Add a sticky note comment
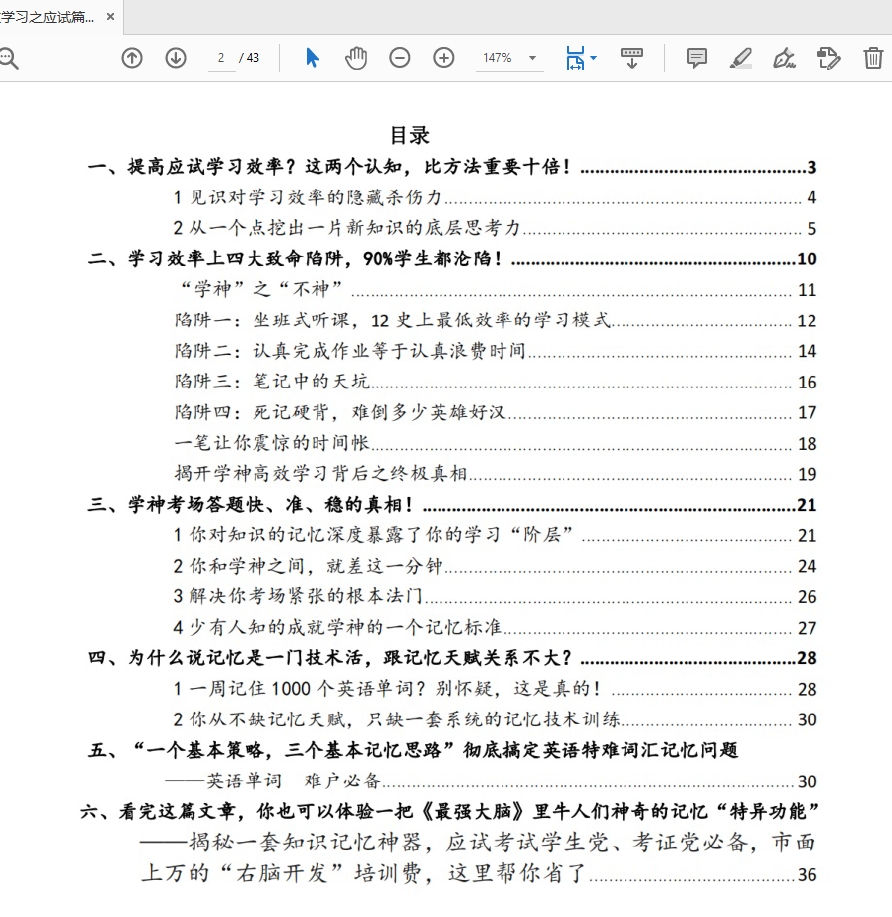This screenshot has width=892, height=917. (697, 58)
